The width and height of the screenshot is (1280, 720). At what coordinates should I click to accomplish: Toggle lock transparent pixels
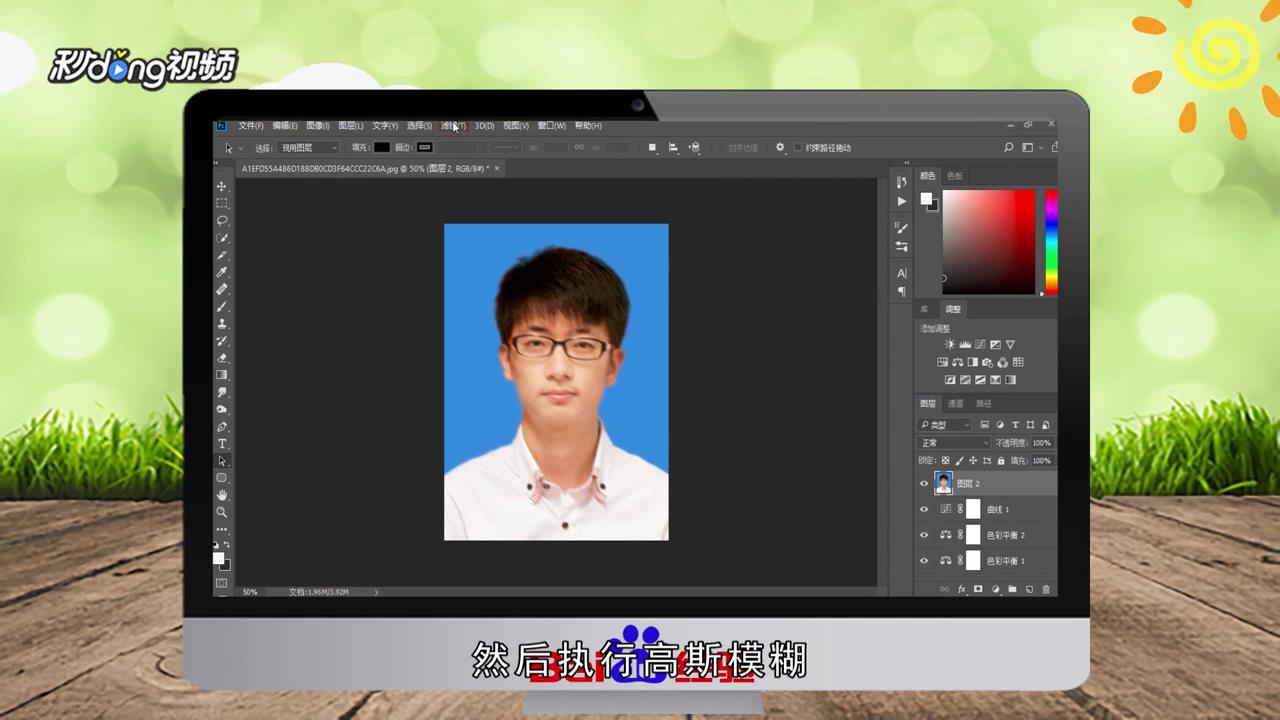[945, 460]
